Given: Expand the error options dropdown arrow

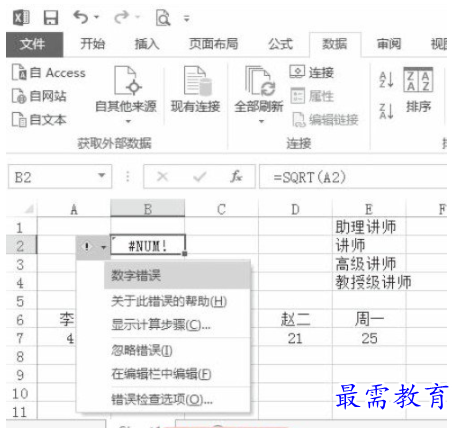Looking at the screenshot, I should pyautogui.click(x=103, y=247).
